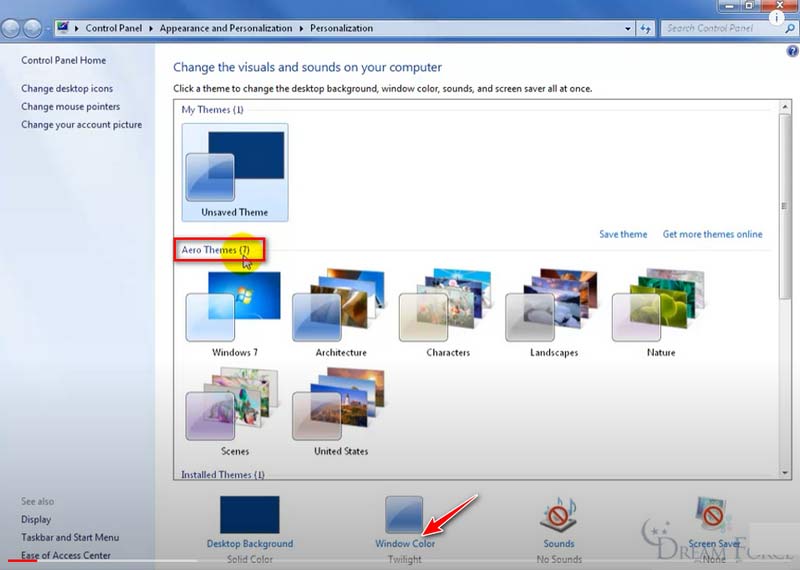The height and width of the screenshot is (570, 800).
Task: Select the Unsaved Theme
Action: click(x=235, y=172)
